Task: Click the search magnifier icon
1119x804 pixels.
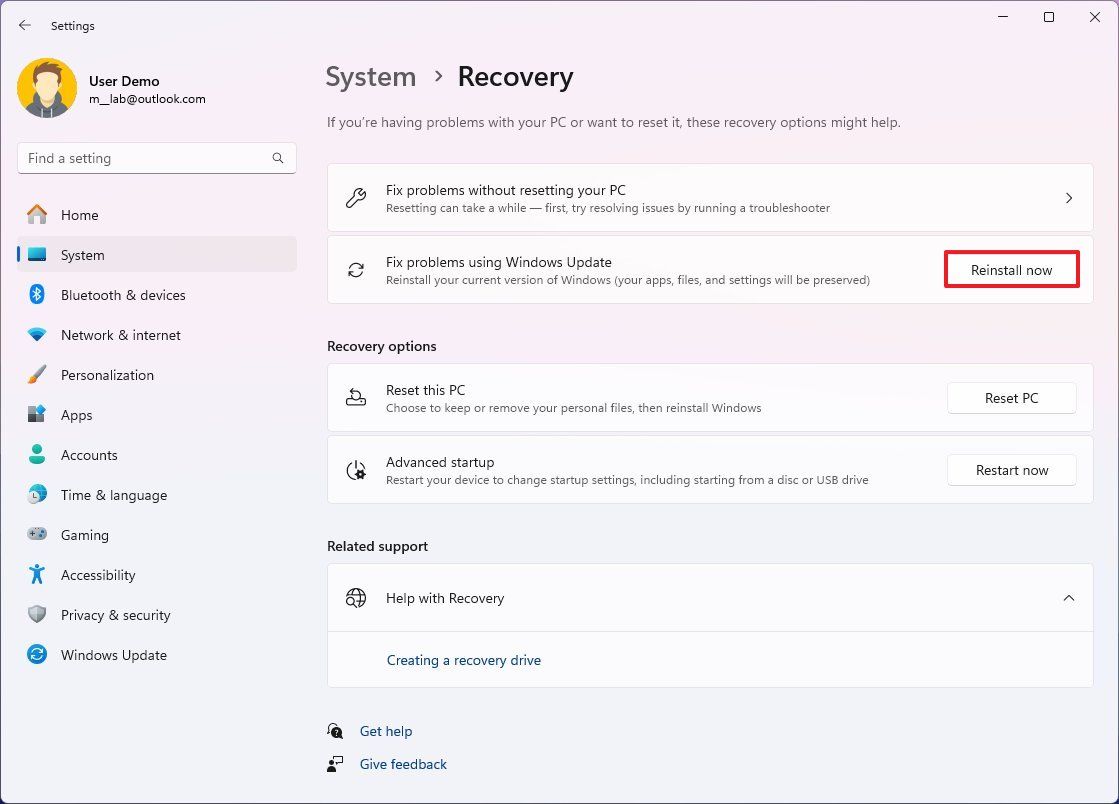Action: (277, 158)
